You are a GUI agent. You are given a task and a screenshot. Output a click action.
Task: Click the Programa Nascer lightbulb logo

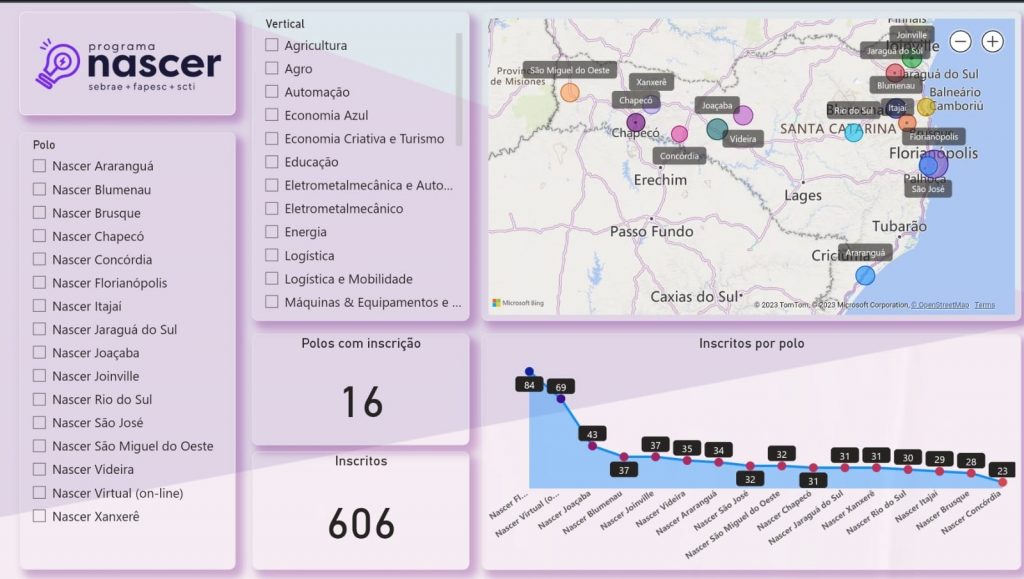[x=57, y=64]
